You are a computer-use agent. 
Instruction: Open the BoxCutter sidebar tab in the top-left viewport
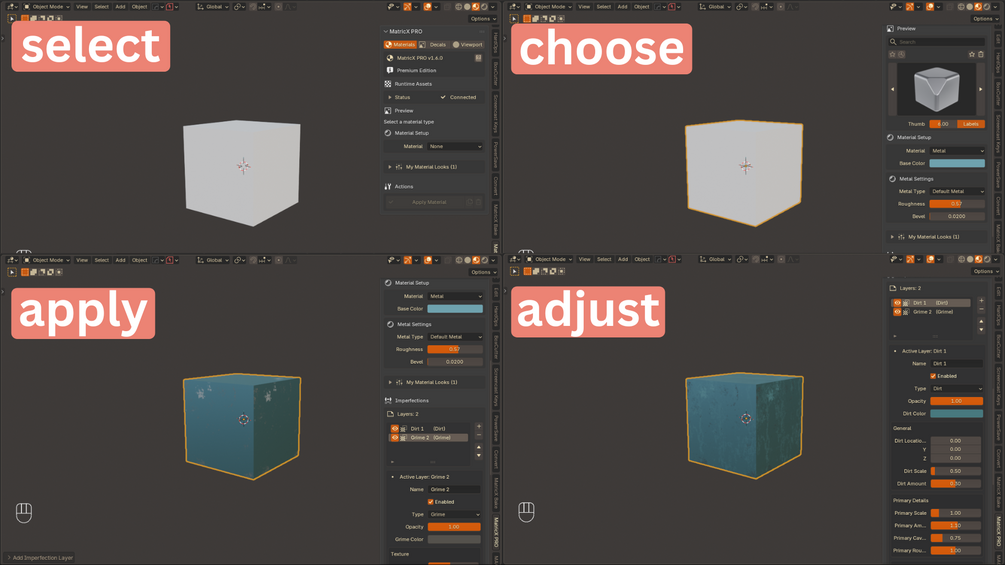496,74
